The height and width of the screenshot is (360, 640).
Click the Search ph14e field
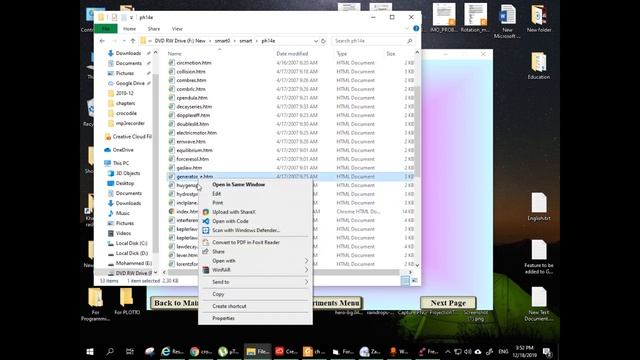[x=372, y=41]
